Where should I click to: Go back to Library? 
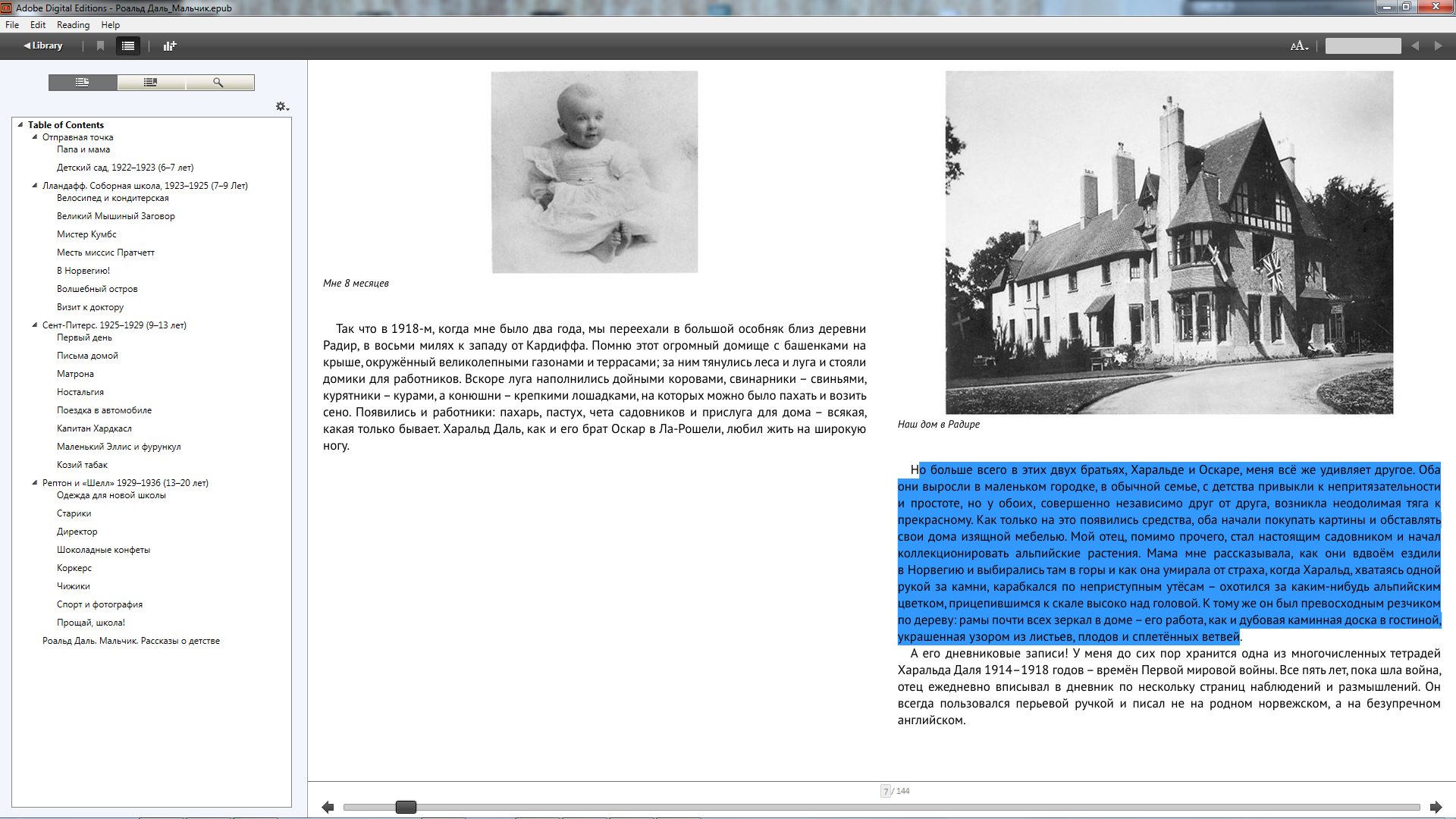[43, 45]
